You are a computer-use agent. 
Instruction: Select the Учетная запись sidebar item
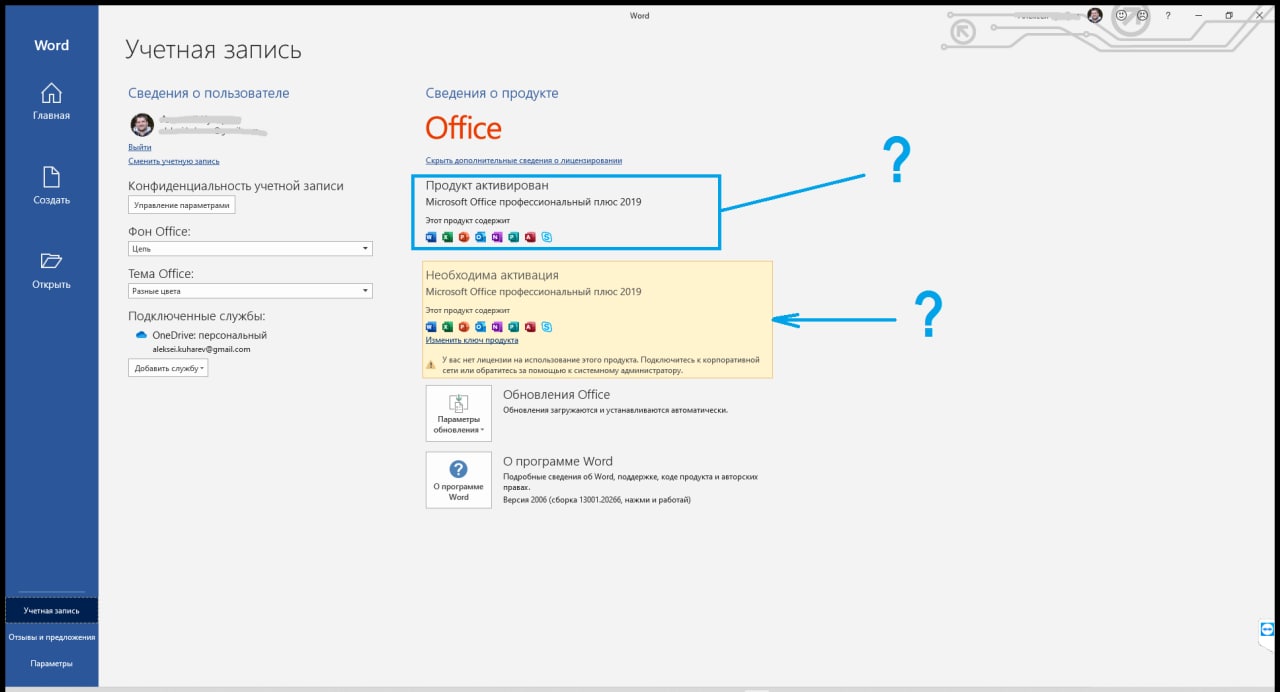(x=51, y=609)
